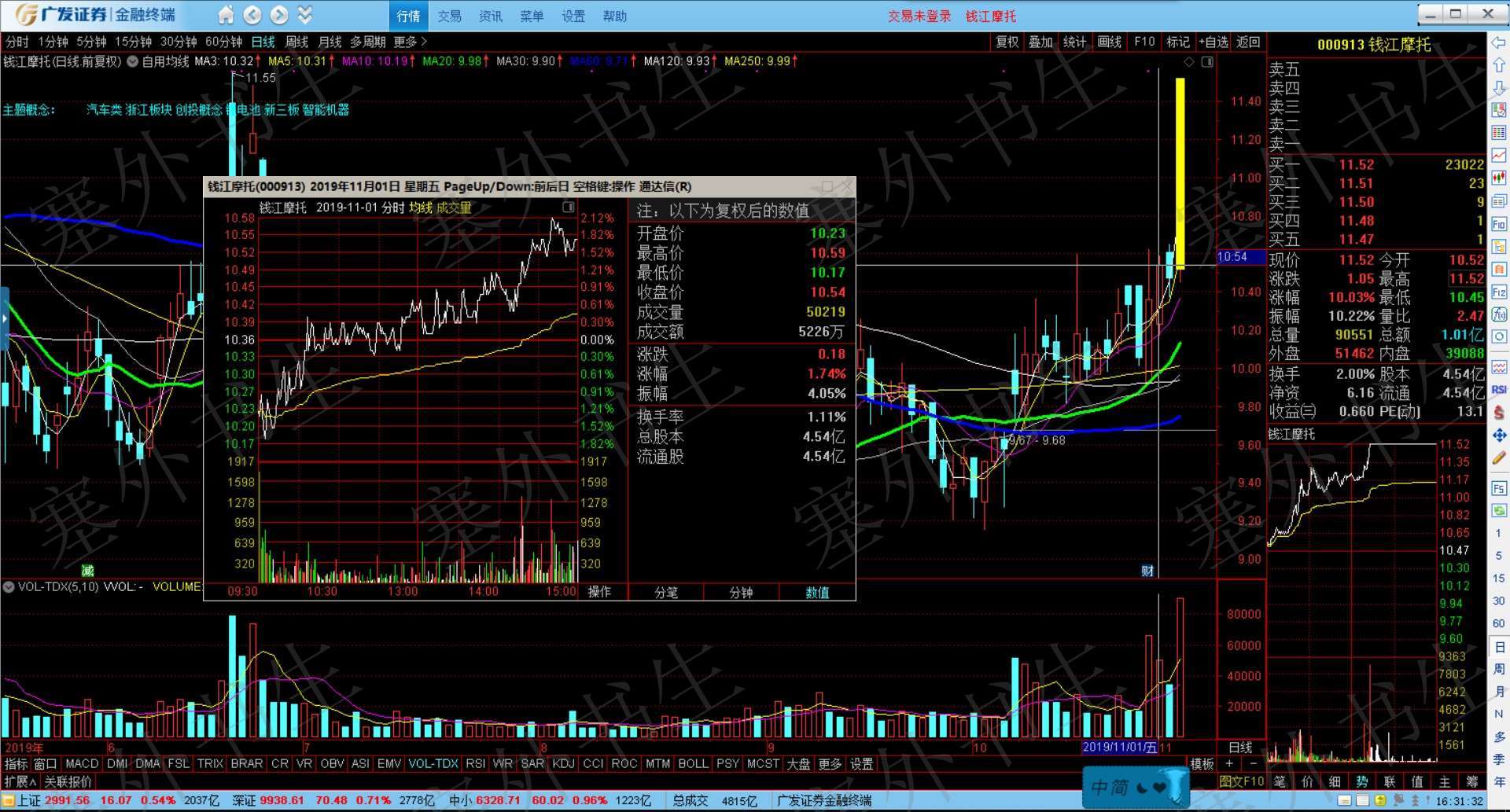Switch chart to 30分钟 period

[x=179, y=42]
